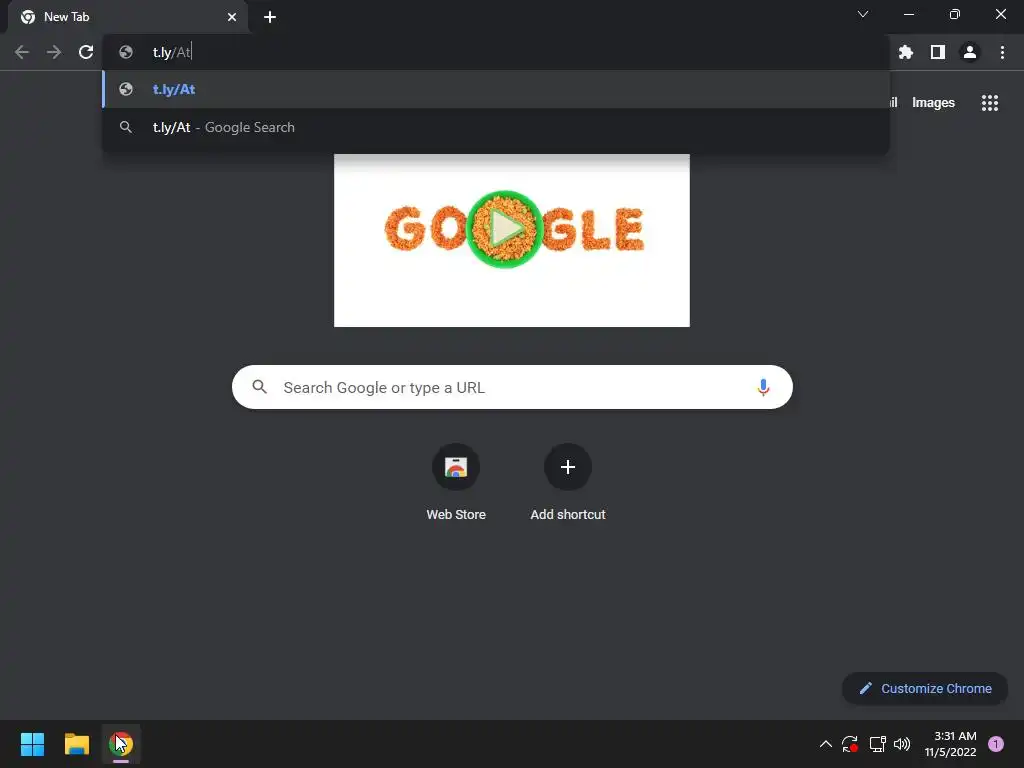Click the forward navigation arrow
The image size is (1024, 768).
54,52
